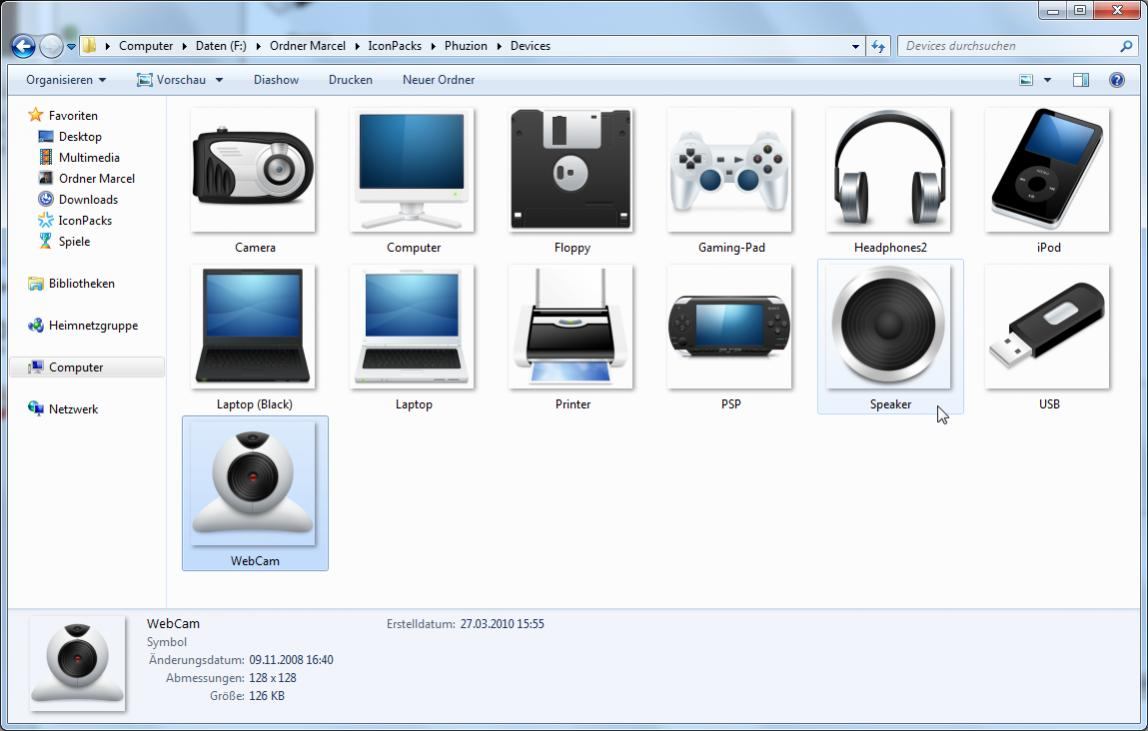
Task: Start the Diashow slideshow
Action: tap(276, 80)
